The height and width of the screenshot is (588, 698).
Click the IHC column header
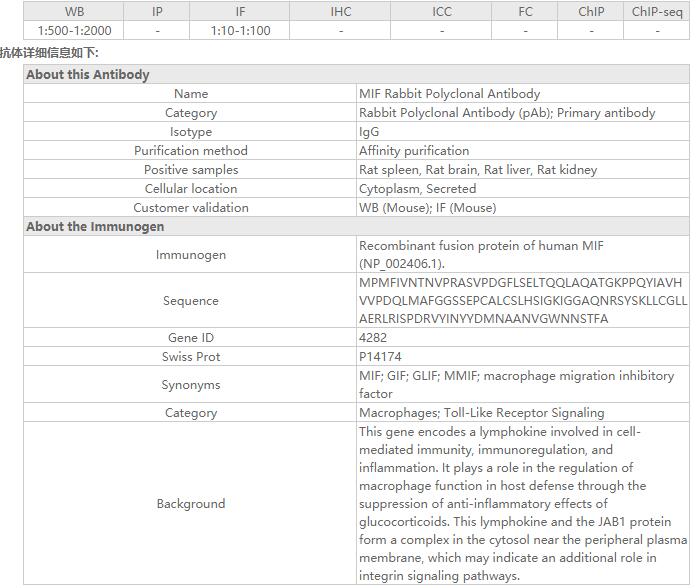click(341, 12)
